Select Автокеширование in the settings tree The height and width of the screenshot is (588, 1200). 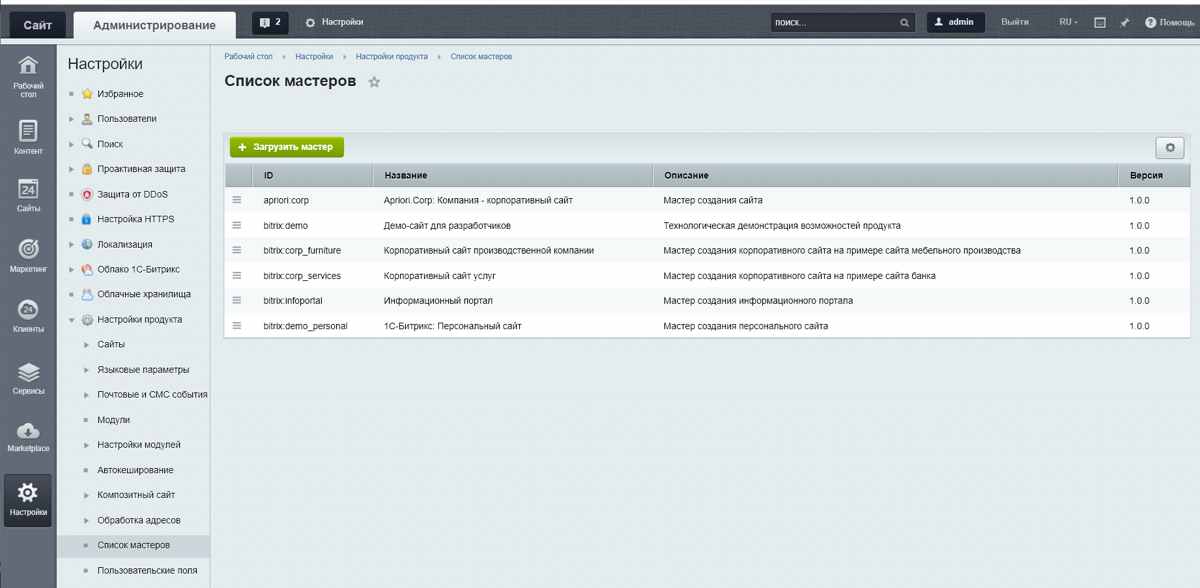[x=135, y=470]
